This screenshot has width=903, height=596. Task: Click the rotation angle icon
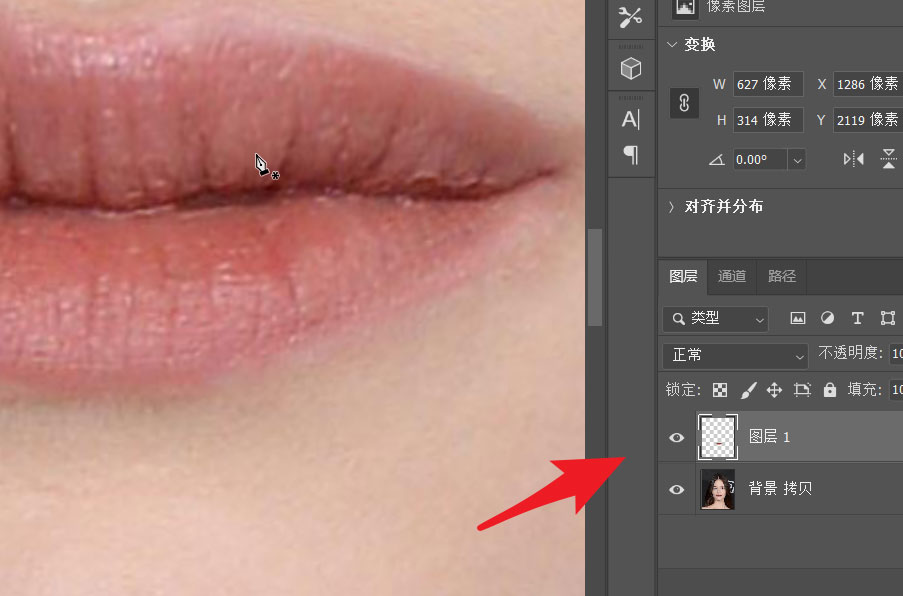[x=716, y=160]
